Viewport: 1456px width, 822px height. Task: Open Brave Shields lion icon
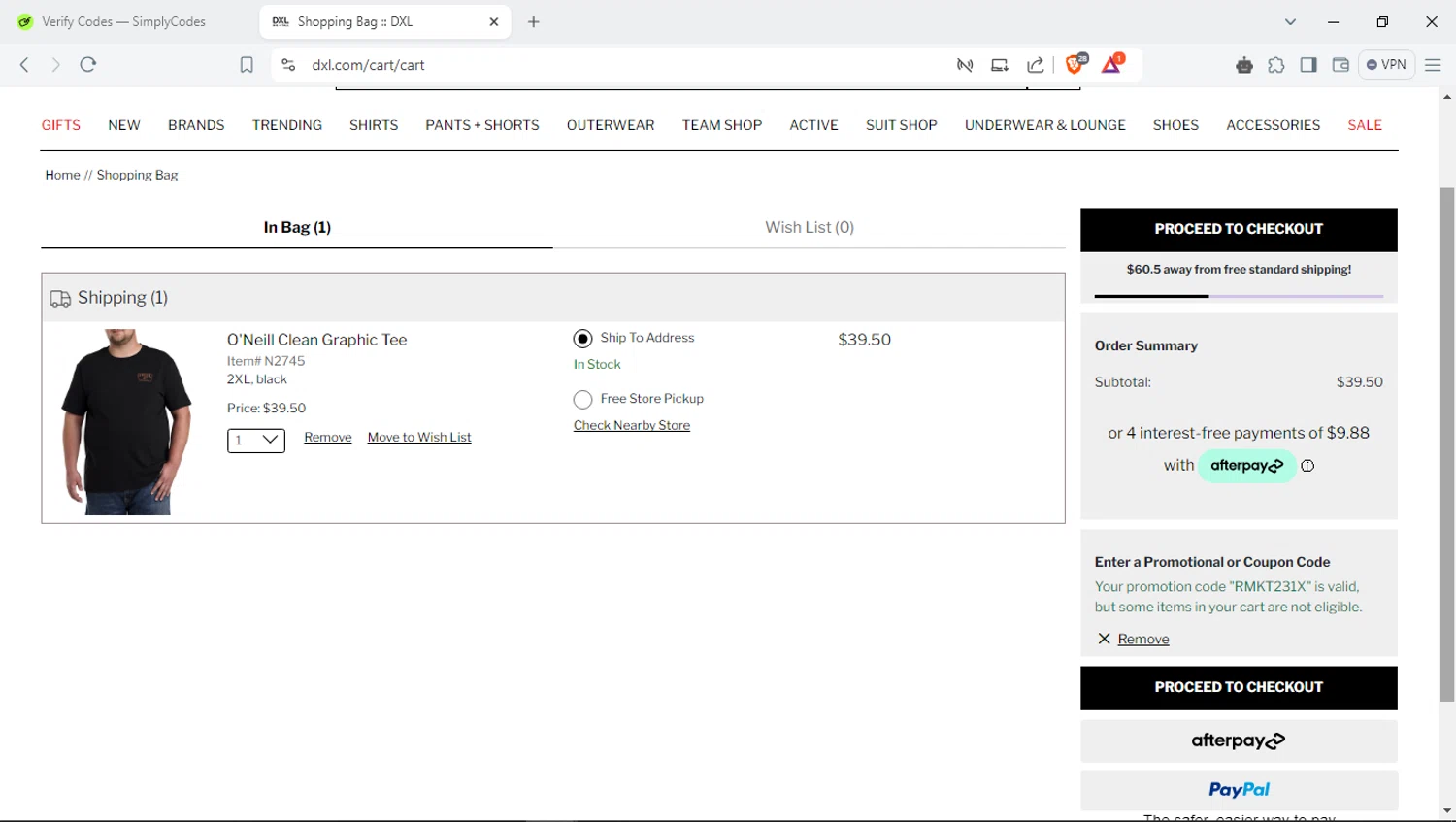pyautogui.click(x=1075, y=64)
